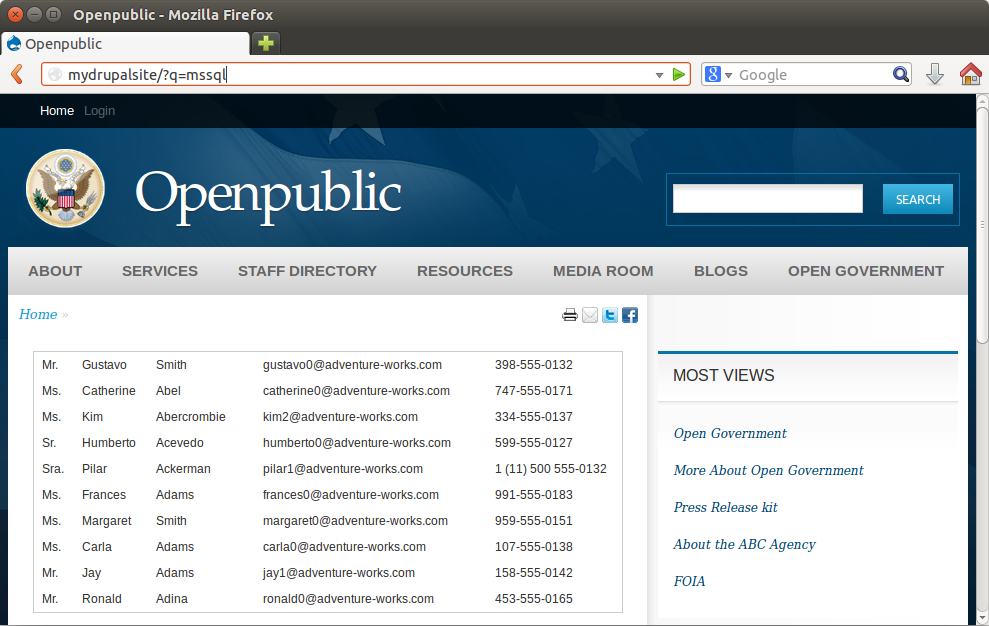Go to Firefox Home page icon

(971, 74)
